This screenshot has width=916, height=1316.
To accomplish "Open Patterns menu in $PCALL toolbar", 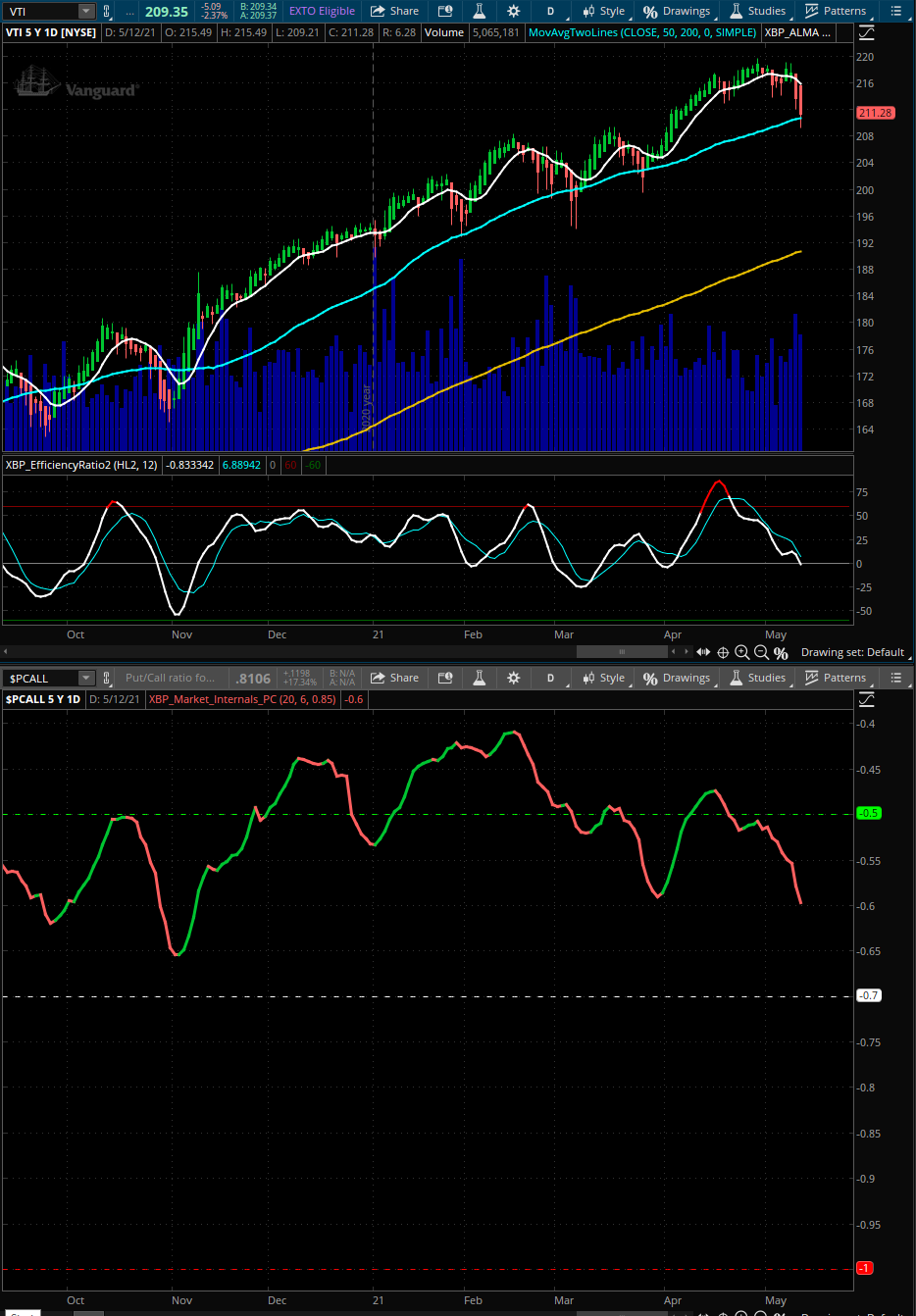I will pyautogui.click(x=836, y=679).
